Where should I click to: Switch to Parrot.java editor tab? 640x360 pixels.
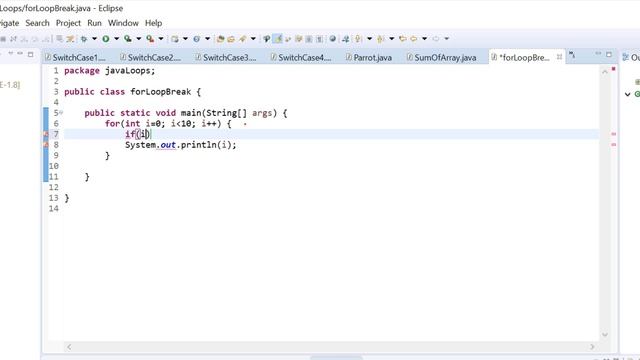point(369,58)
